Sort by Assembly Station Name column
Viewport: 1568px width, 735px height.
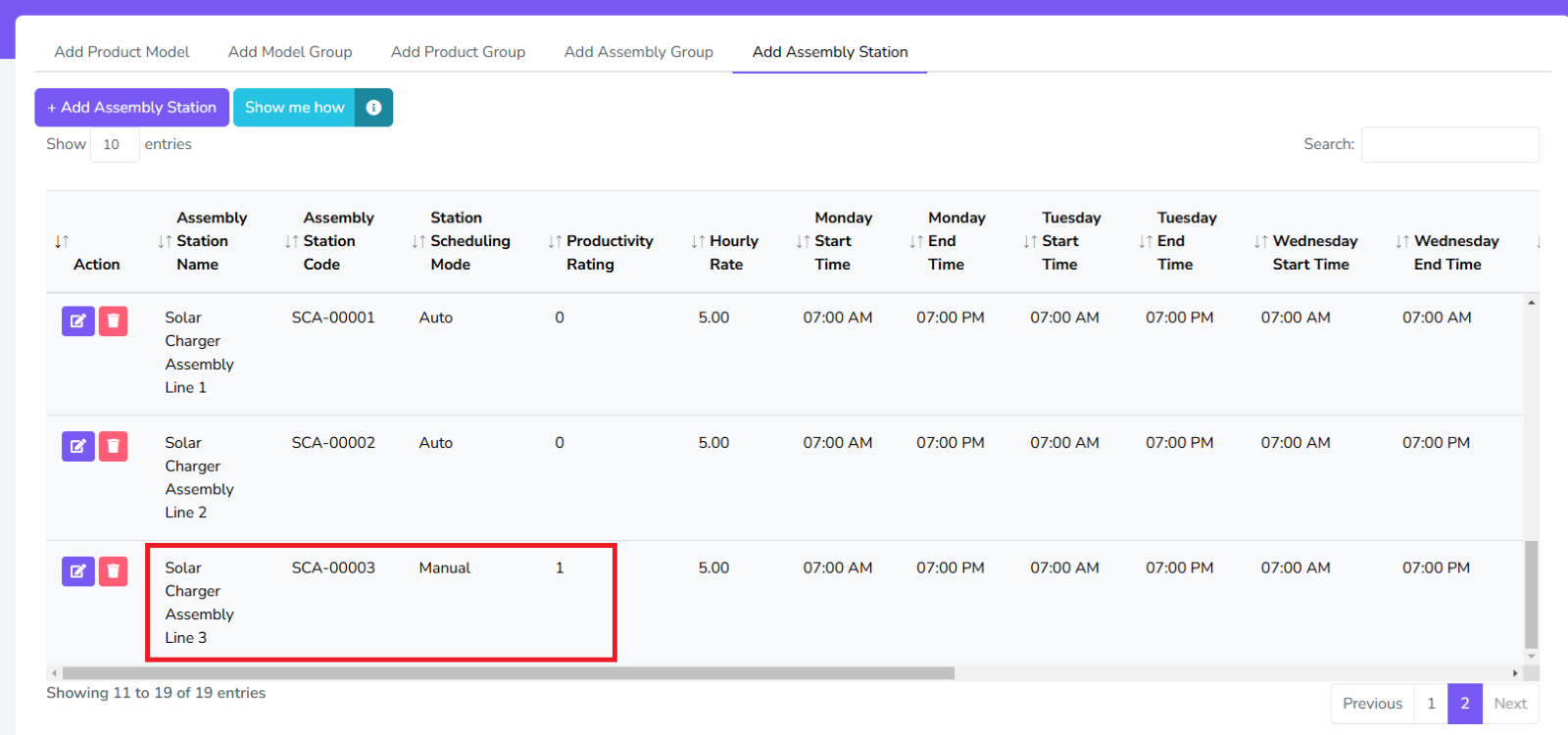coord(202,241)
